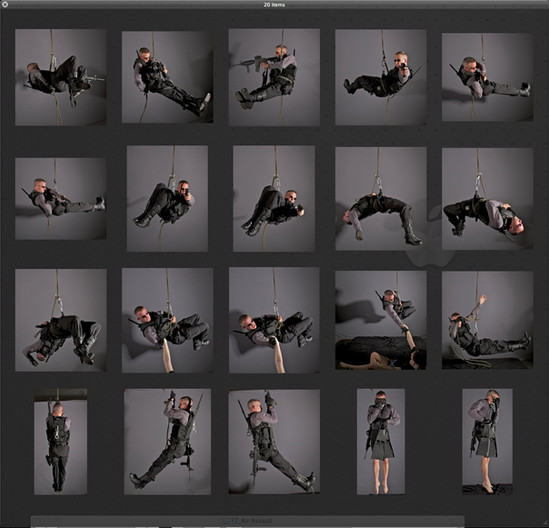Select photo of man arched back, head lower right
This screenshot has width=549, height=528.
(x=487, y=199)
